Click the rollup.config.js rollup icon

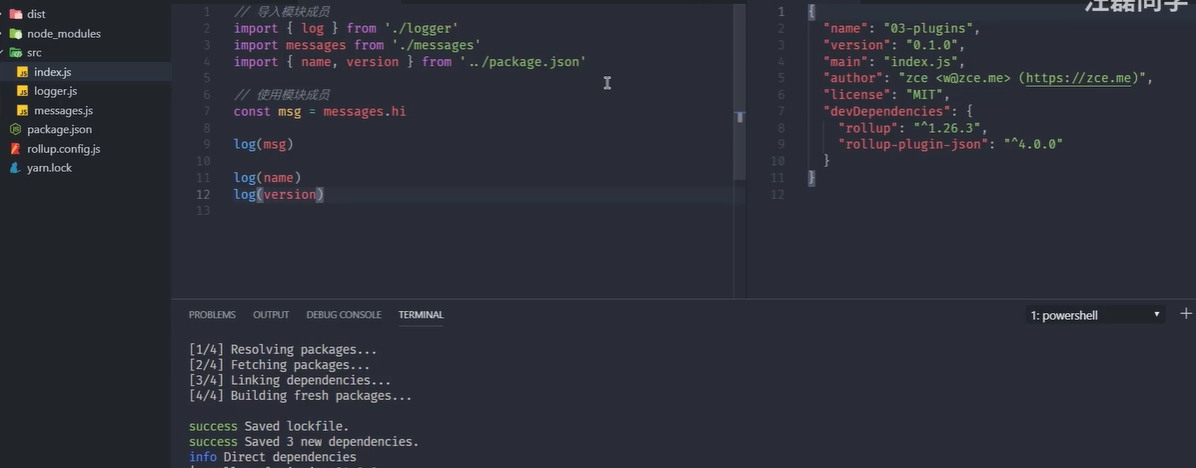[x=16, y=148]
